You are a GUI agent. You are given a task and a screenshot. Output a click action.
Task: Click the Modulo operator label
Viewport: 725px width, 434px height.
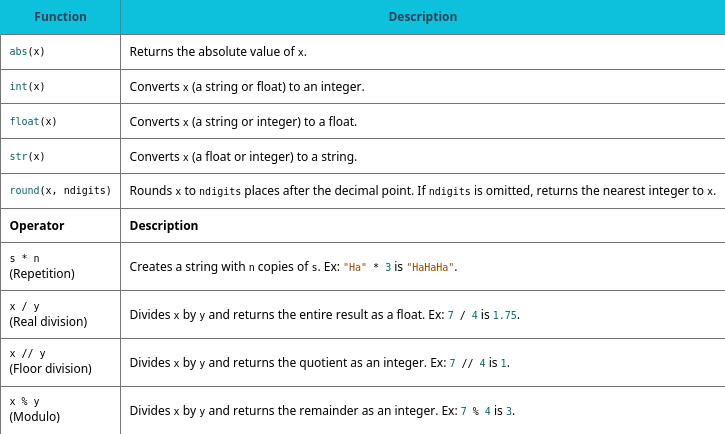pos(35,416)
